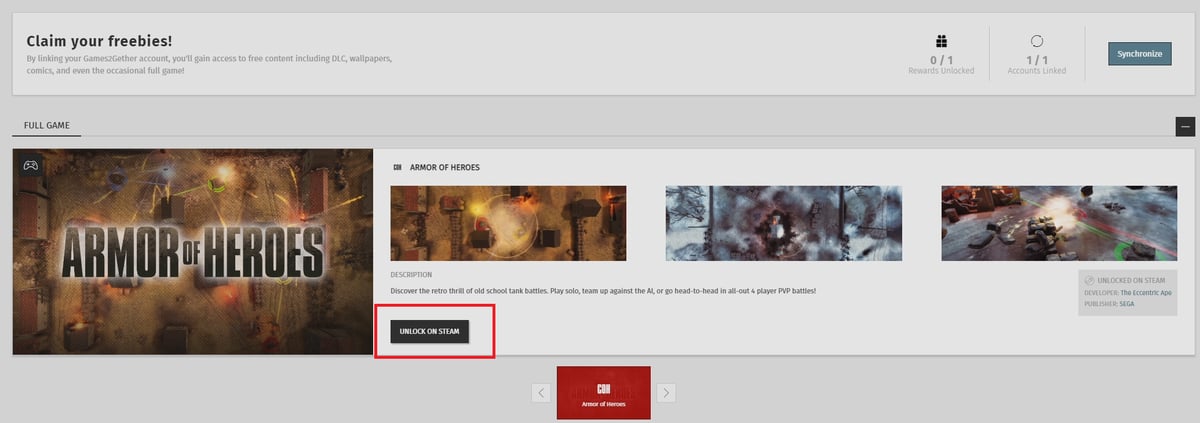Go to next item in the carousel

pyautogui.click(x=667, y=393)
